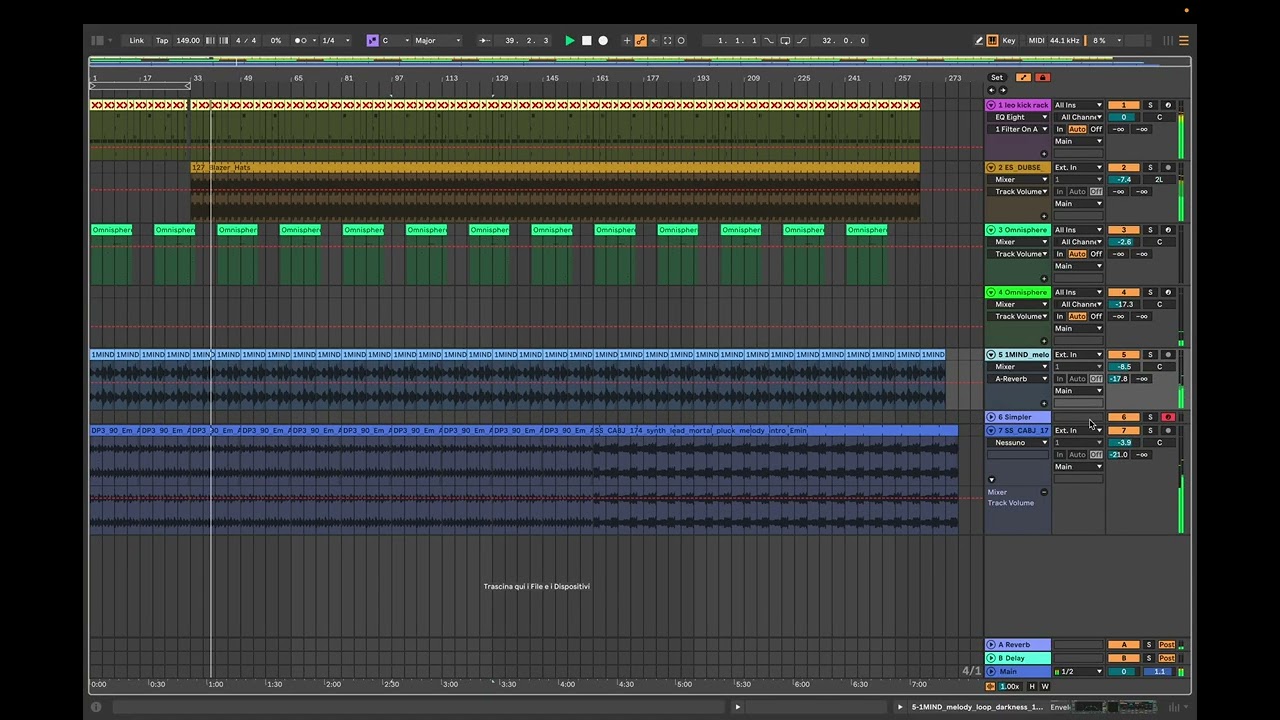Screen dimensions: 1280x720
Task: Open the quantization 1/4 dropdown
Action: click(335, 40)
